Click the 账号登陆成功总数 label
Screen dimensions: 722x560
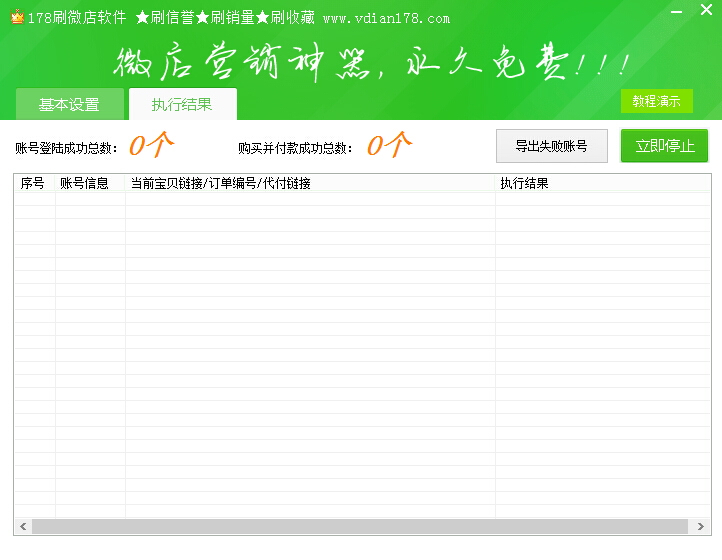(x=66, y=148)
